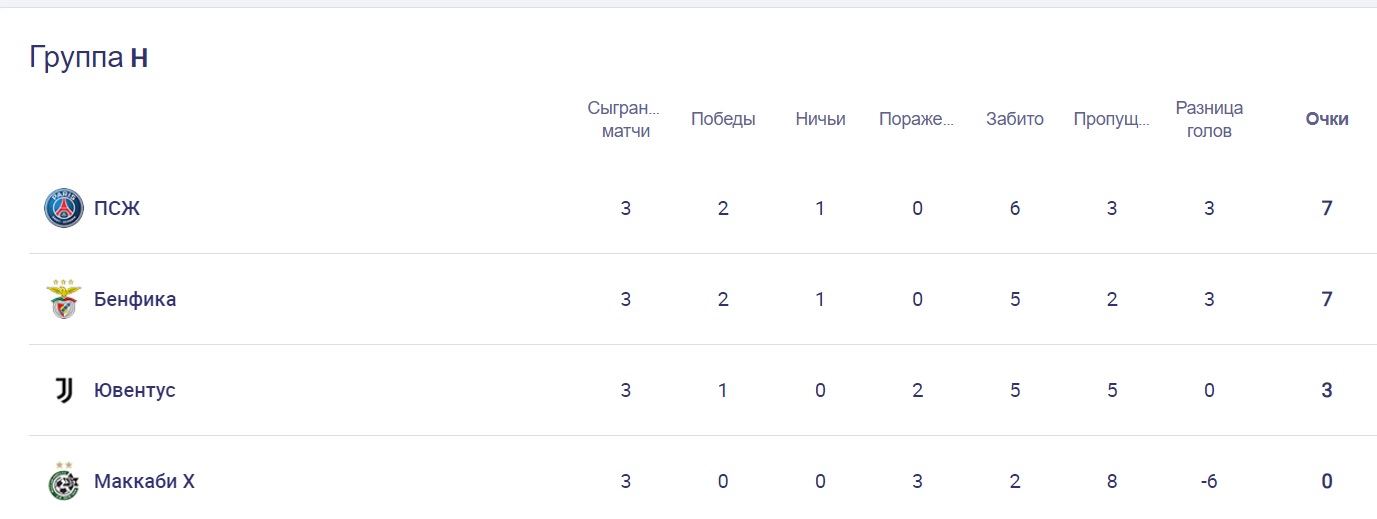Open the ПСЖ team link
The height and width of the screenshot is (519, 1377).
point(117,209)
